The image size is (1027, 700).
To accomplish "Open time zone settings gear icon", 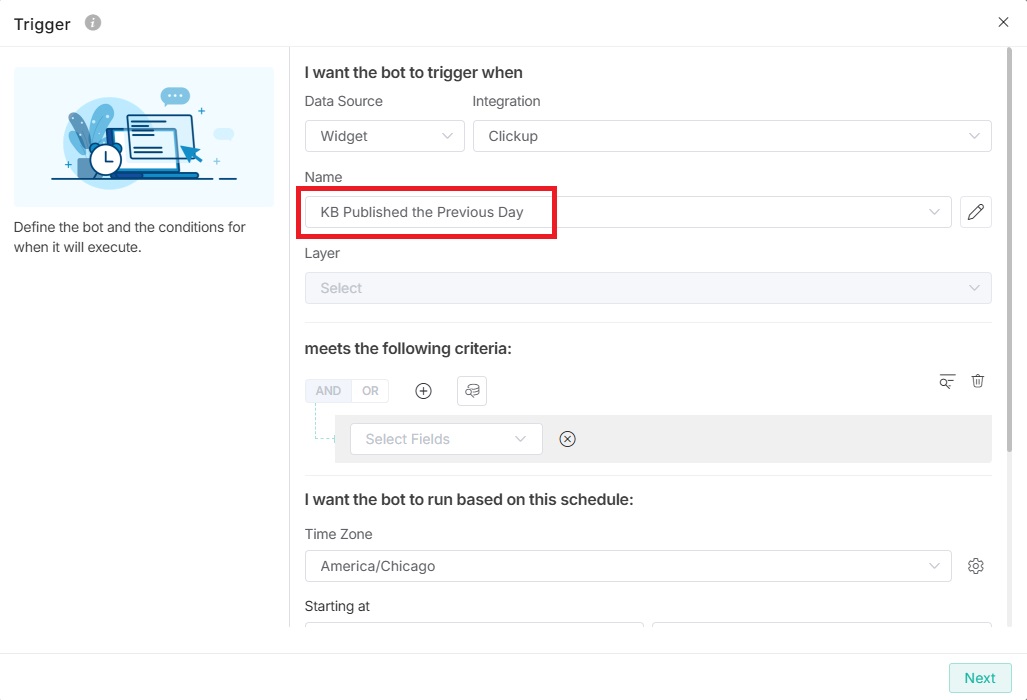I will [975, 566].
